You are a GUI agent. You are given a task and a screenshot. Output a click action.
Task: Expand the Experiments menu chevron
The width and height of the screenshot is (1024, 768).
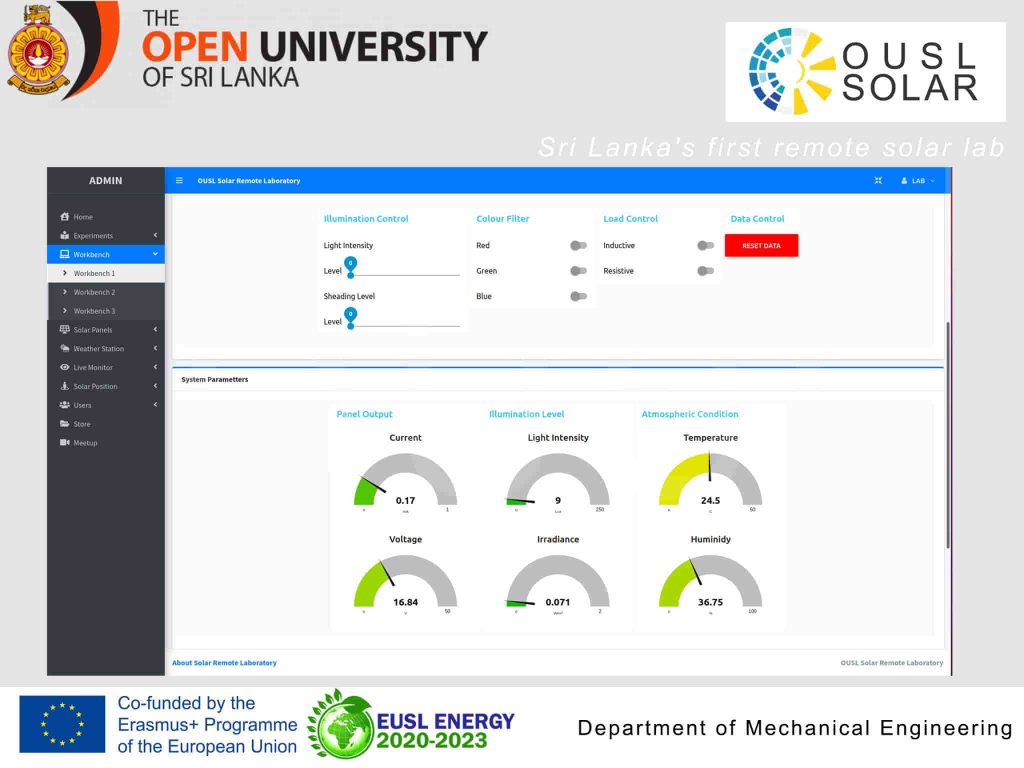[155, 235]
